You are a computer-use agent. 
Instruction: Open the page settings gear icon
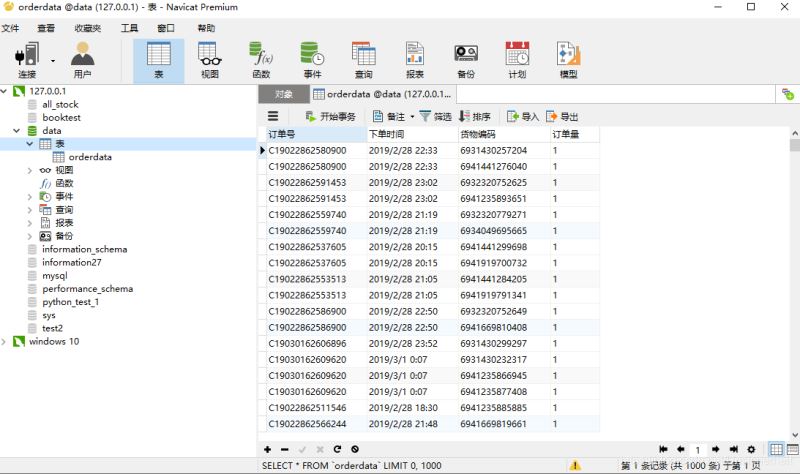(751, 450)
